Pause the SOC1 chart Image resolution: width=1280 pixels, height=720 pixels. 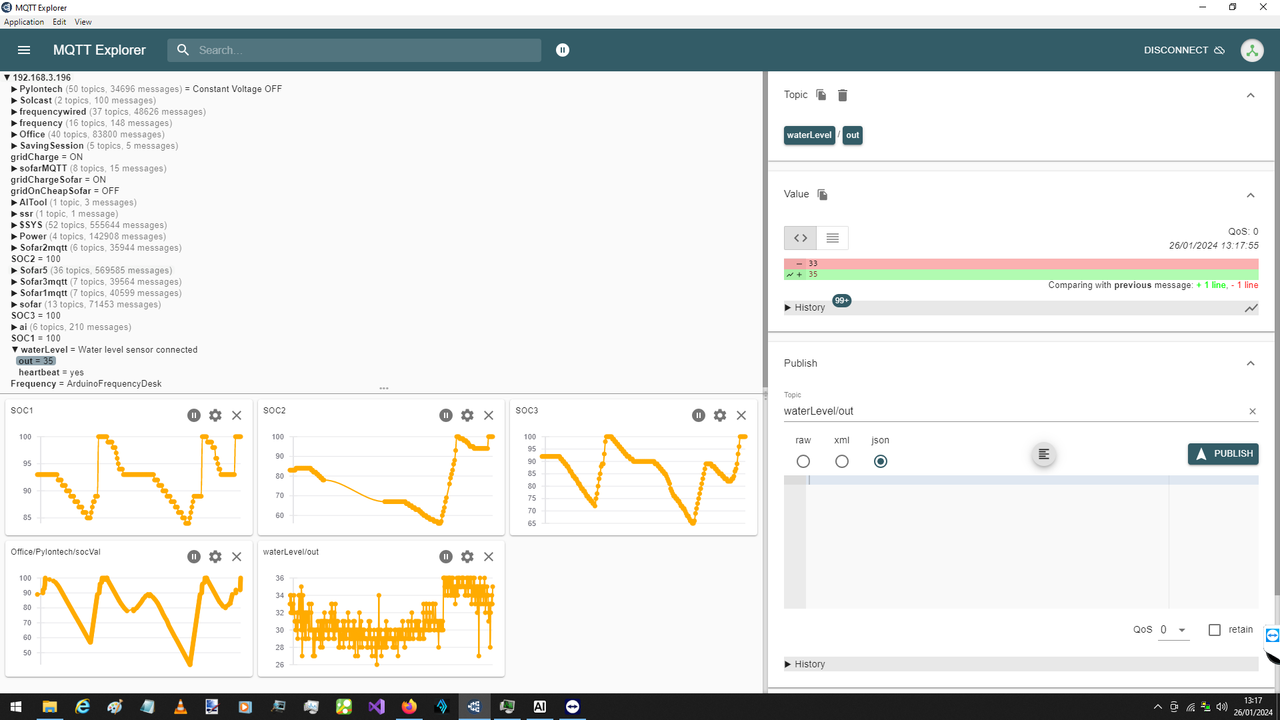point(194,415)
